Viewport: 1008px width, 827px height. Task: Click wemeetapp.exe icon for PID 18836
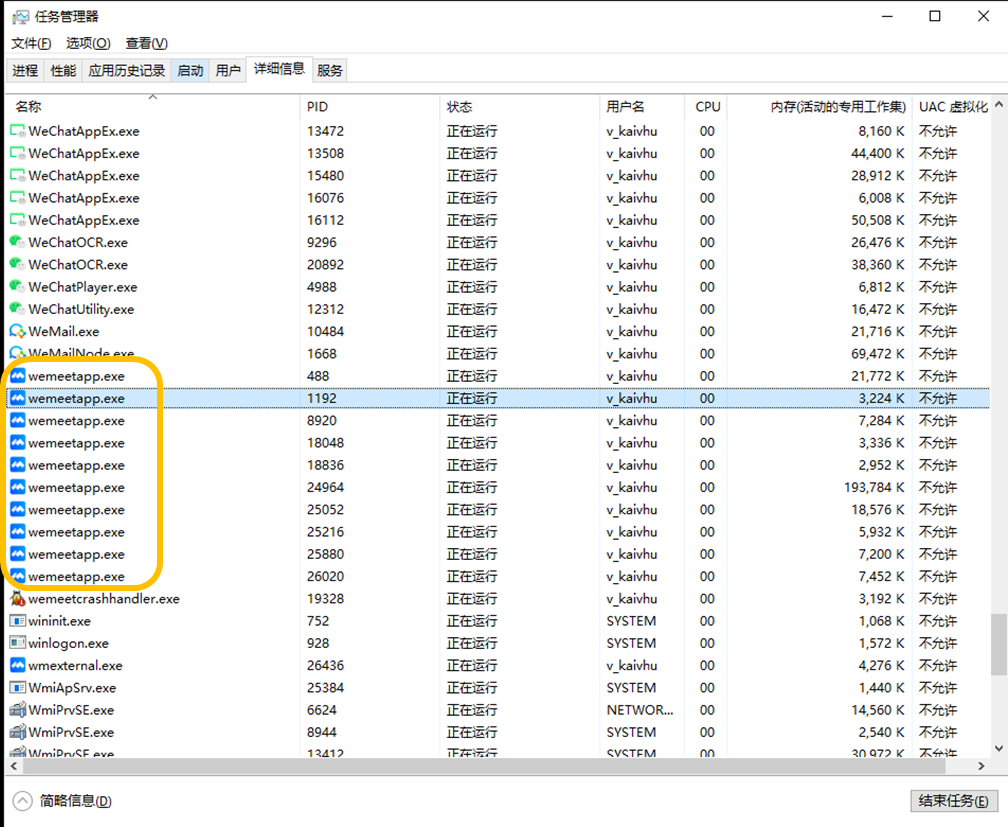18,465
